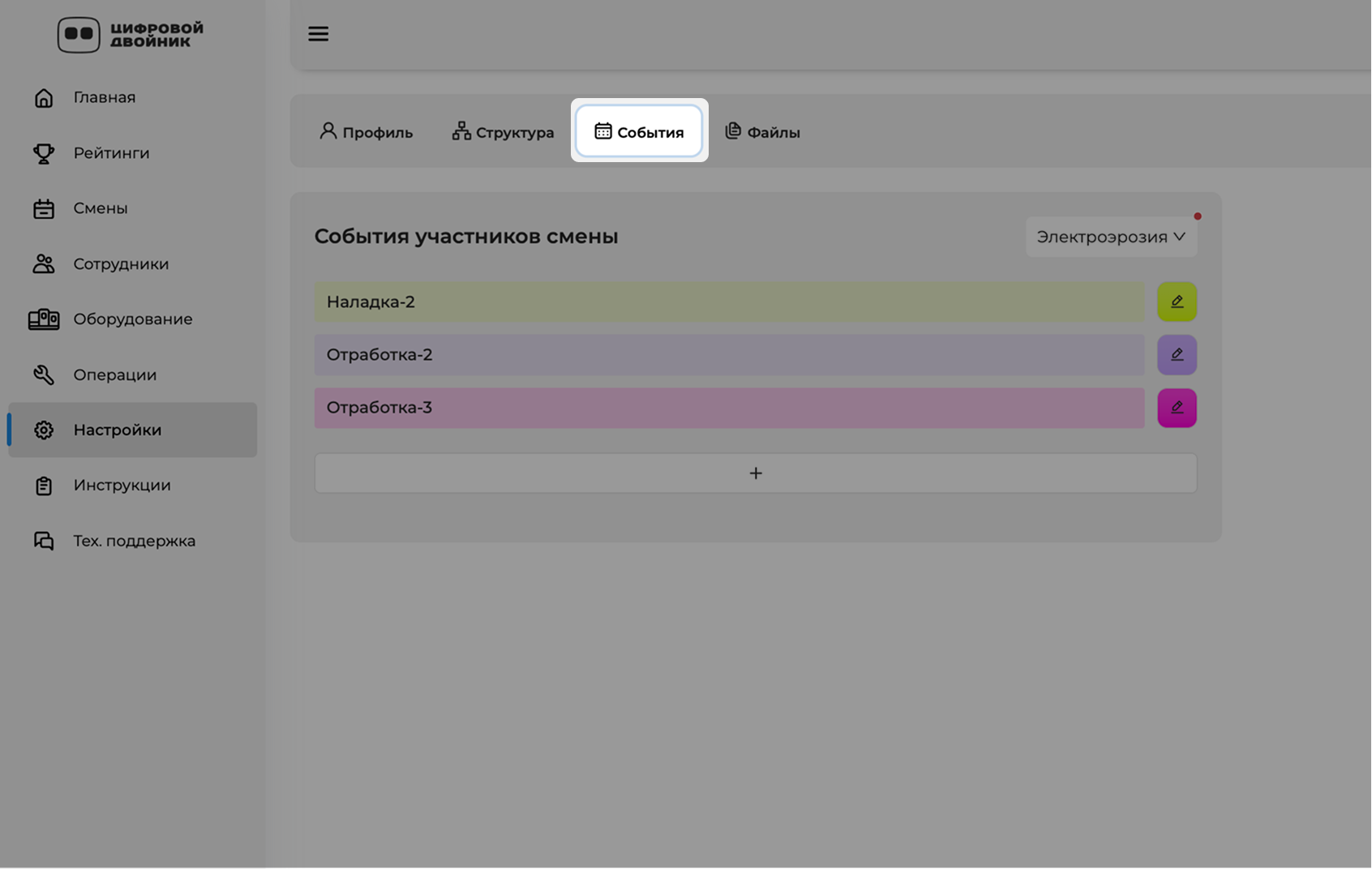Open the Электроэрозия dropdown
The width and height of the screenshot is (1372, 869).
coord(1110,237)
